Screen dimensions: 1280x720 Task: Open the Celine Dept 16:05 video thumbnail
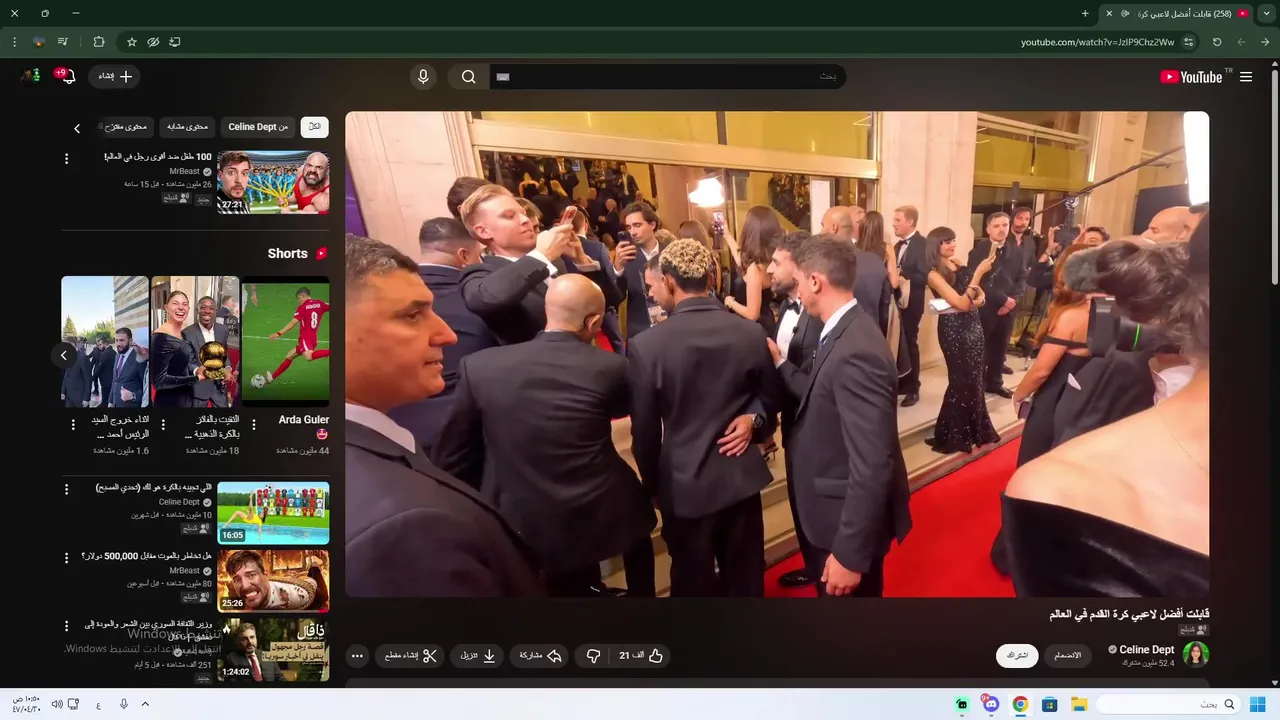pos(273,513)
